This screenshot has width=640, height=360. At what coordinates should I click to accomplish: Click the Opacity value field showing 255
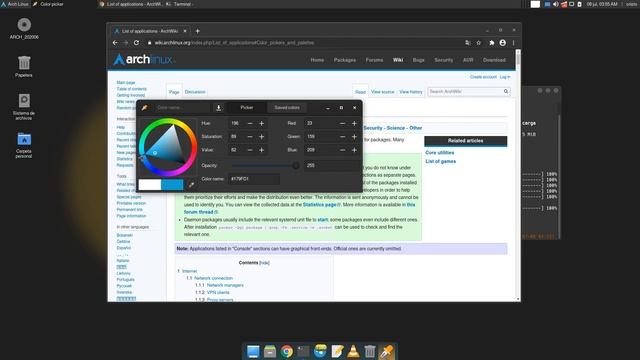331,165
